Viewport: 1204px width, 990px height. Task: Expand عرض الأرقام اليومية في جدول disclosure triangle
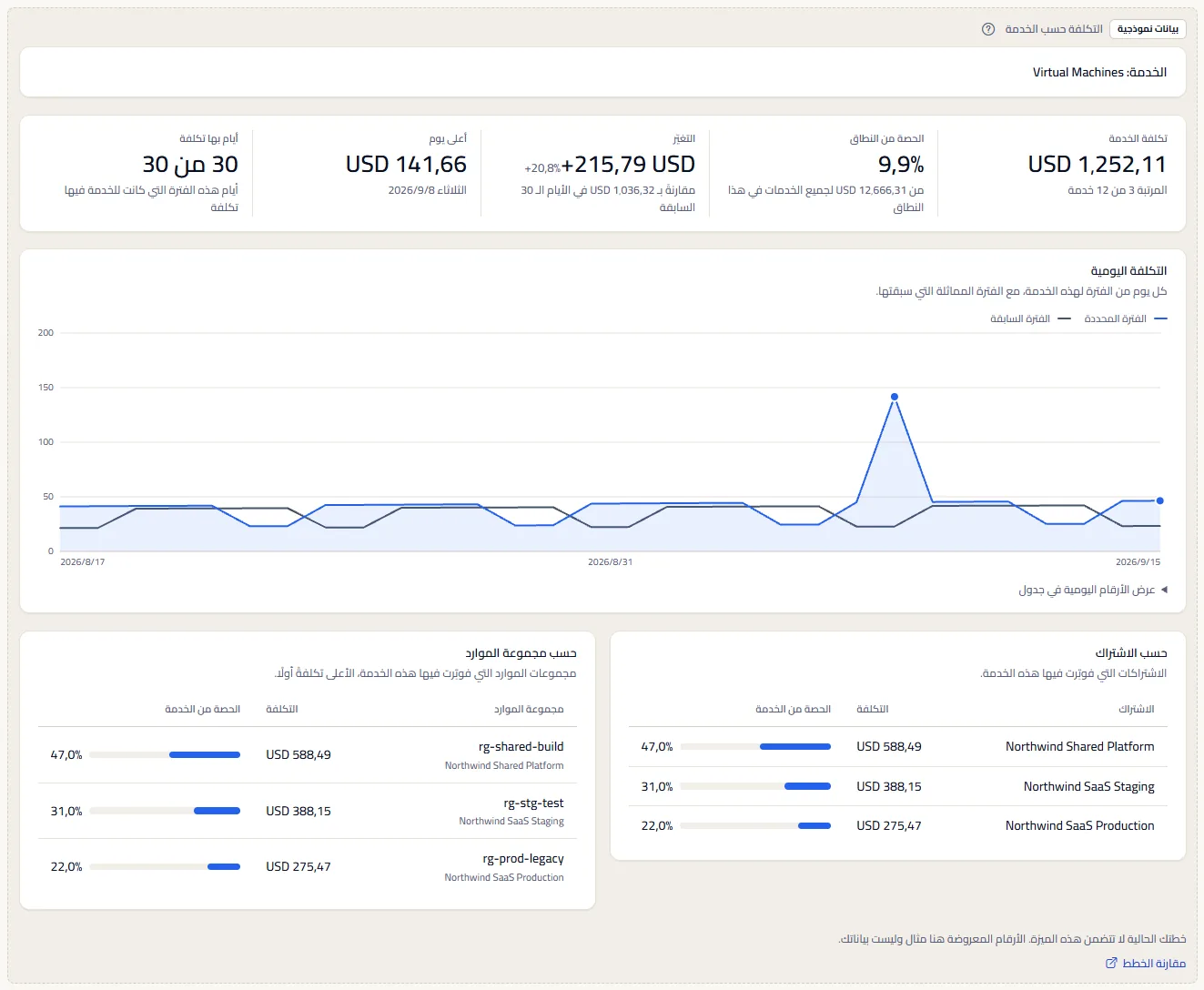1164,590
